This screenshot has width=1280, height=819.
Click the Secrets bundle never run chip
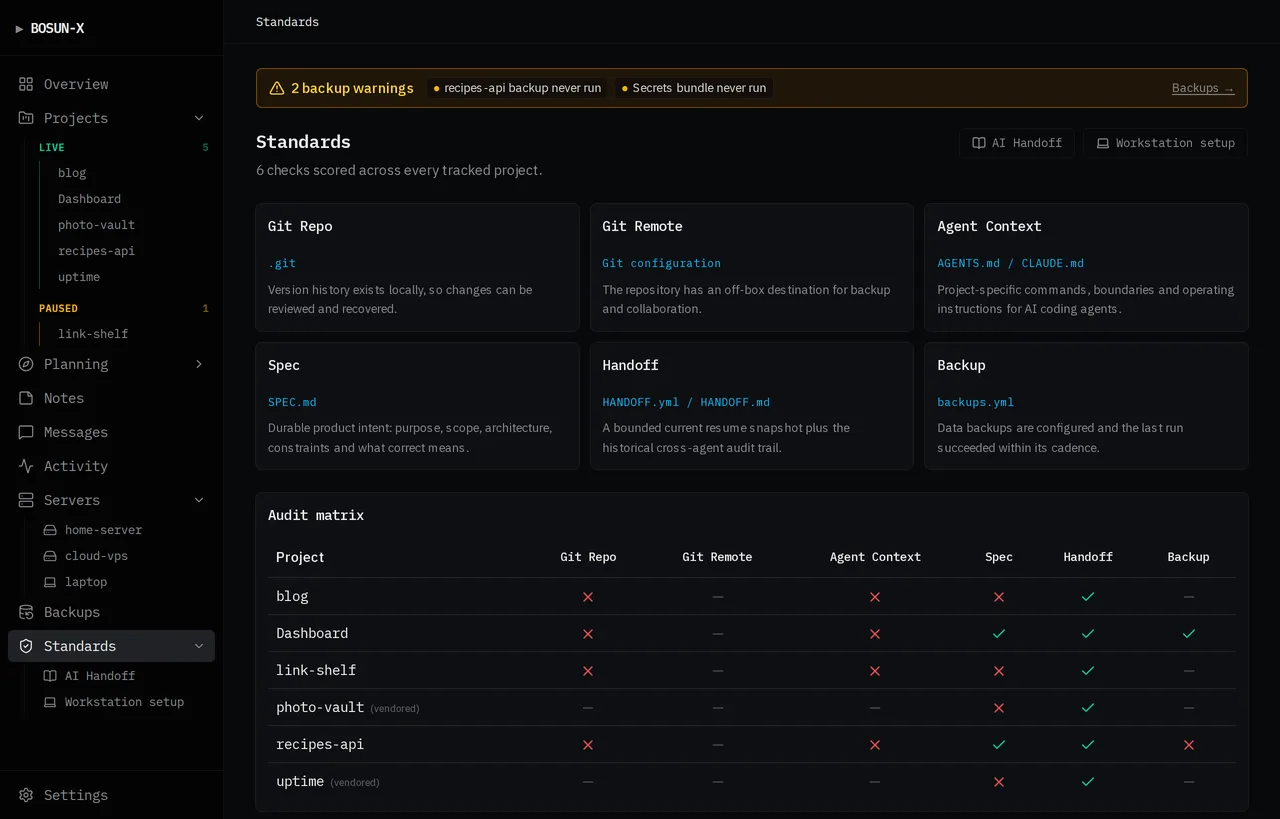coord(694,88)
